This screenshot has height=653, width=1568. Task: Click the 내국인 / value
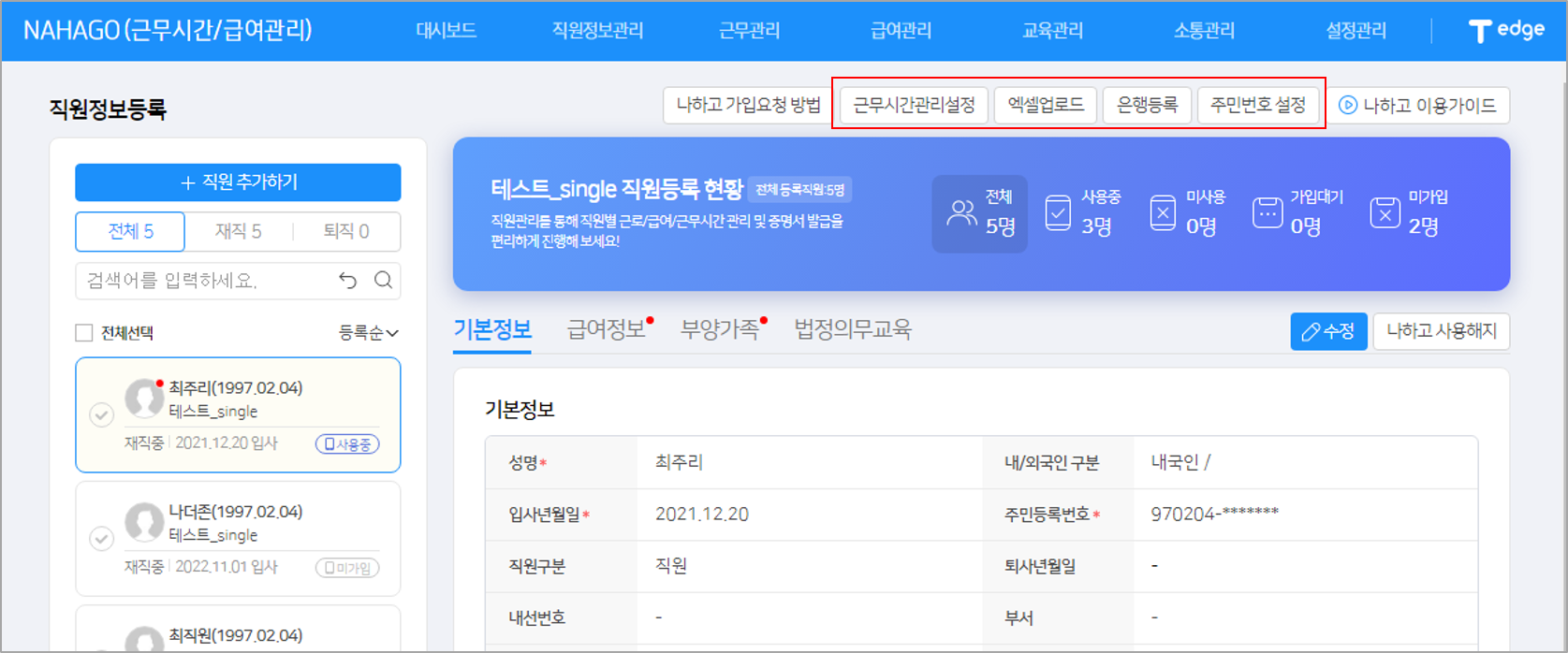coord(1180,462)
